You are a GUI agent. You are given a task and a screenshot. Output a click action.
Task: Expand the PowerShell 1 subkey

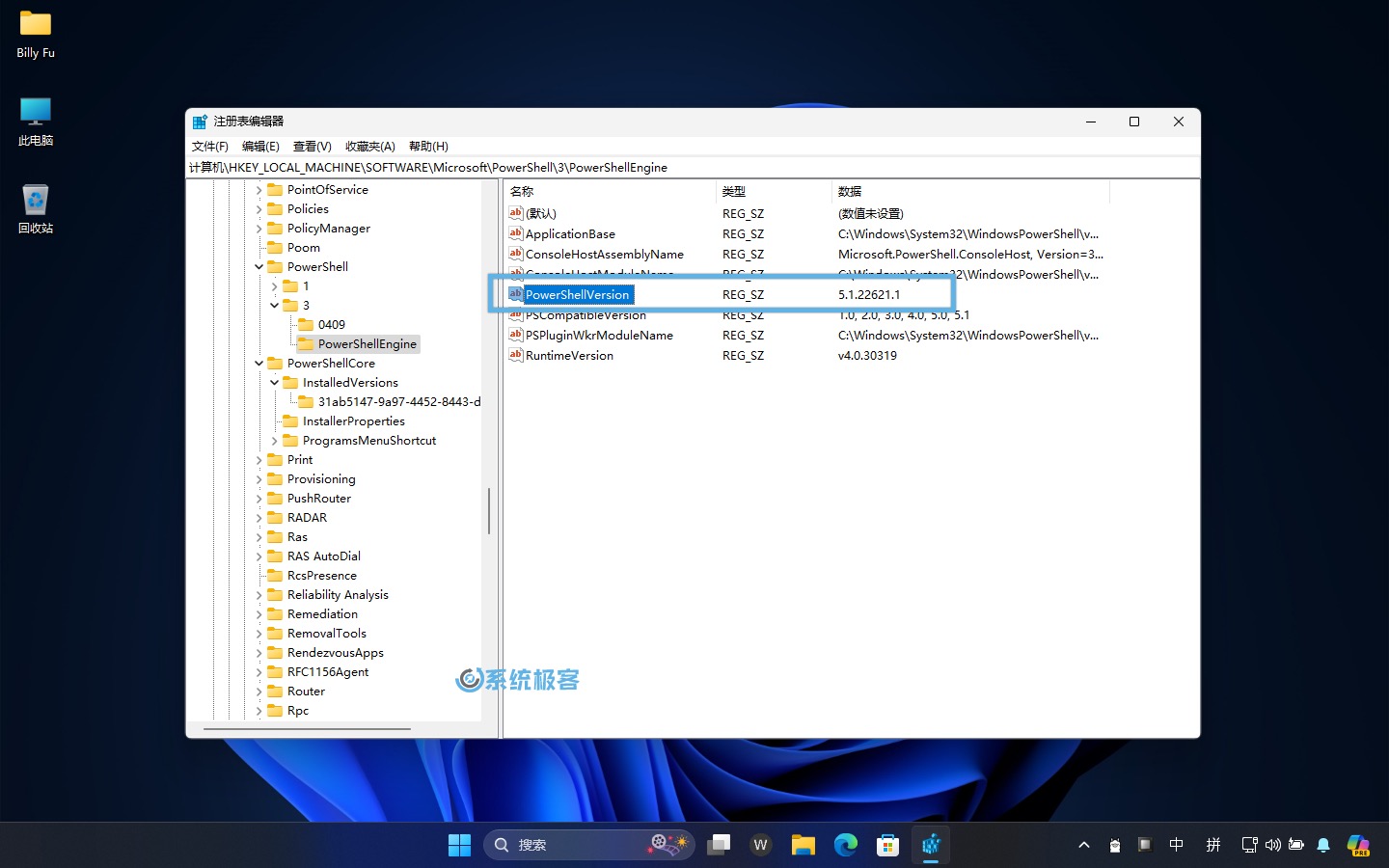coord(275,286)
